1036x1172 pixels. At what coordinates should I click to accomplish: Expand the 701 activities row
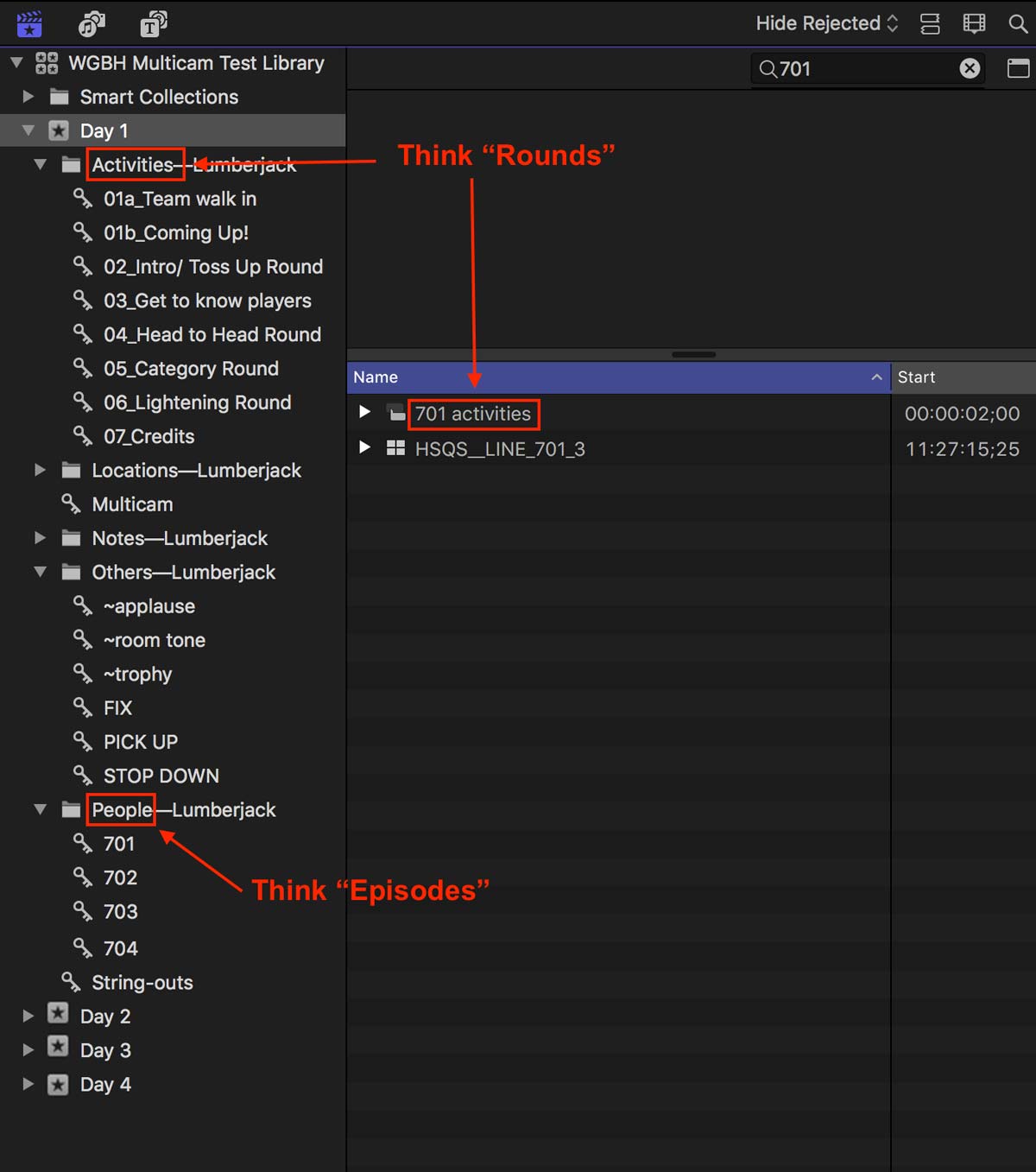364,412
